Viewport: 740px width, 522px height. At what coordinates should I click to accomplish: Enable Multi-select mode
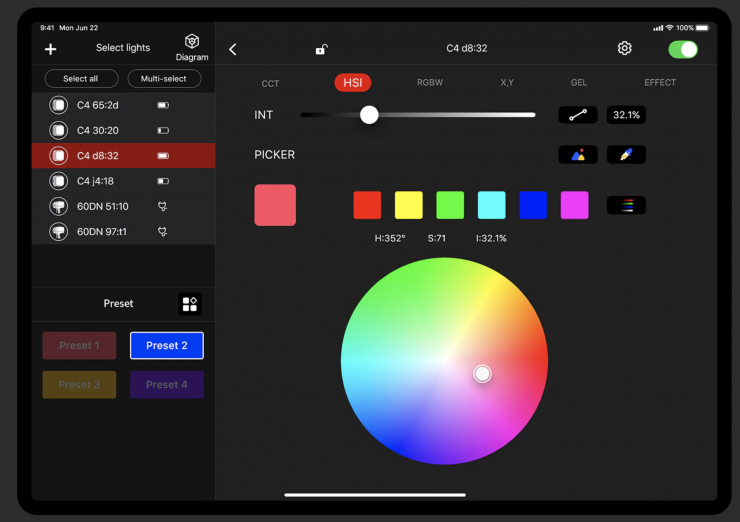coord(164,79)
